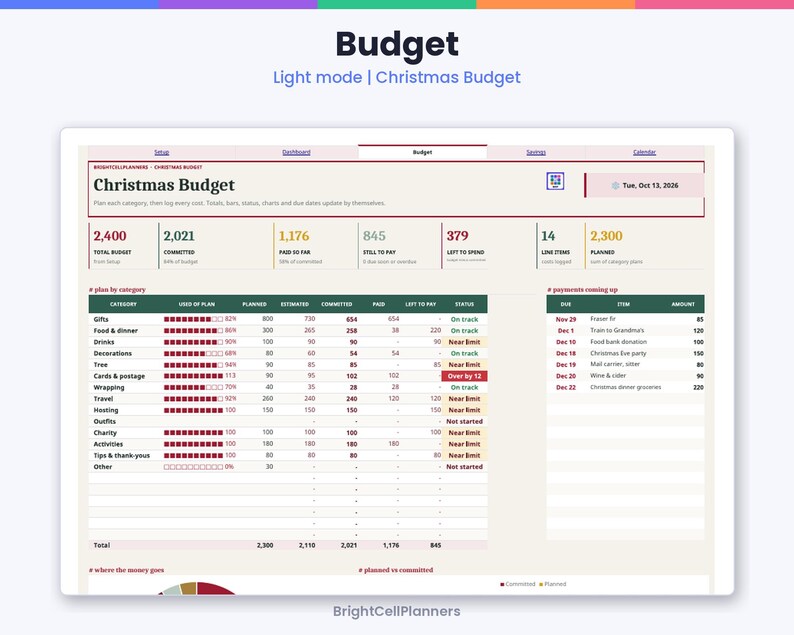Click the where the money goes pie chart
The width and height of the screenshot is (794, 635).
tap(196, 588)
